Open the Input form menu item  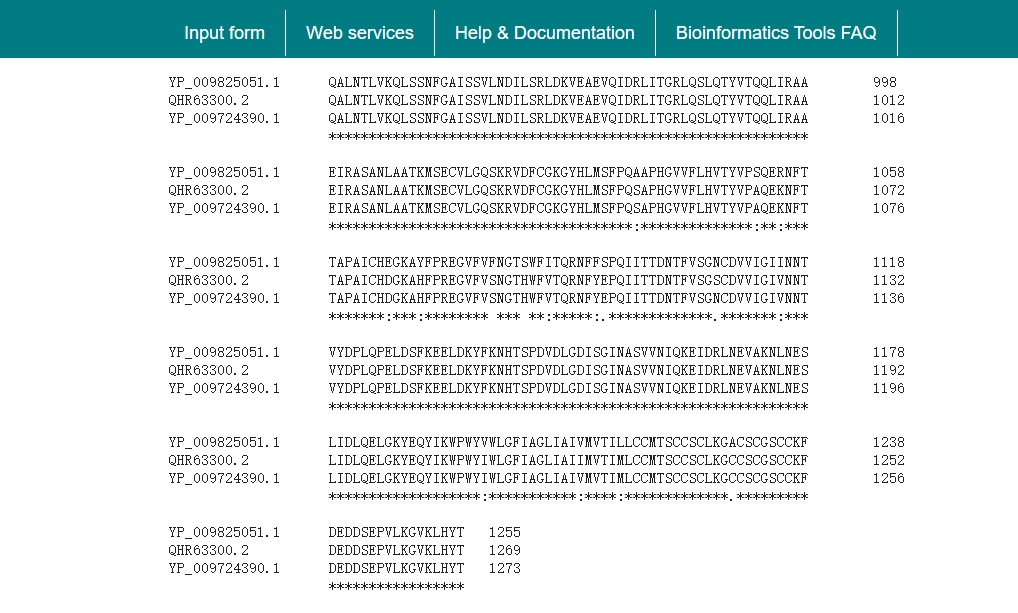click(x=224, y=33)
